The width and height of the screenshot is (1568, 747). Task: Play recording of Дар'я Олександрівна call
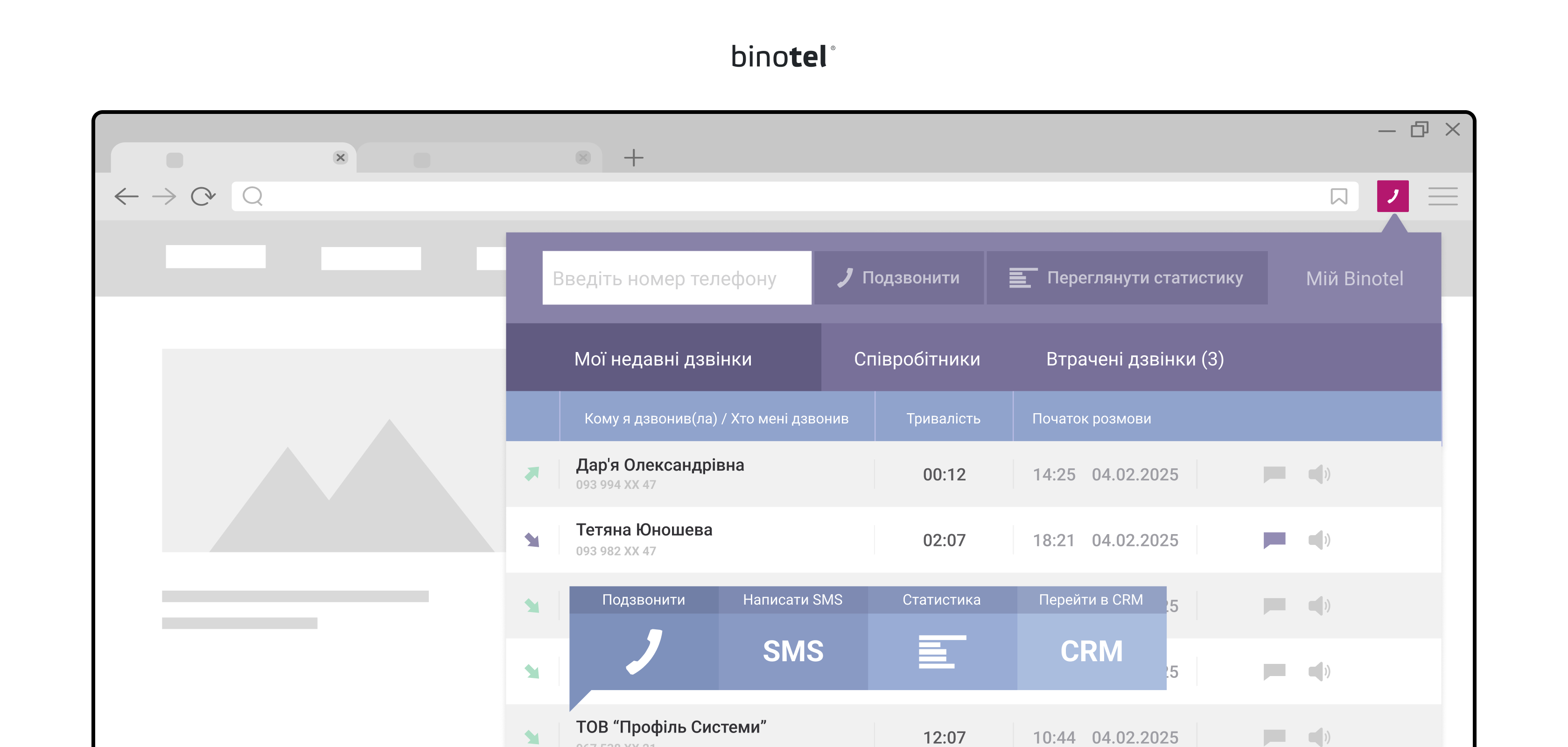coord(1319,474)
